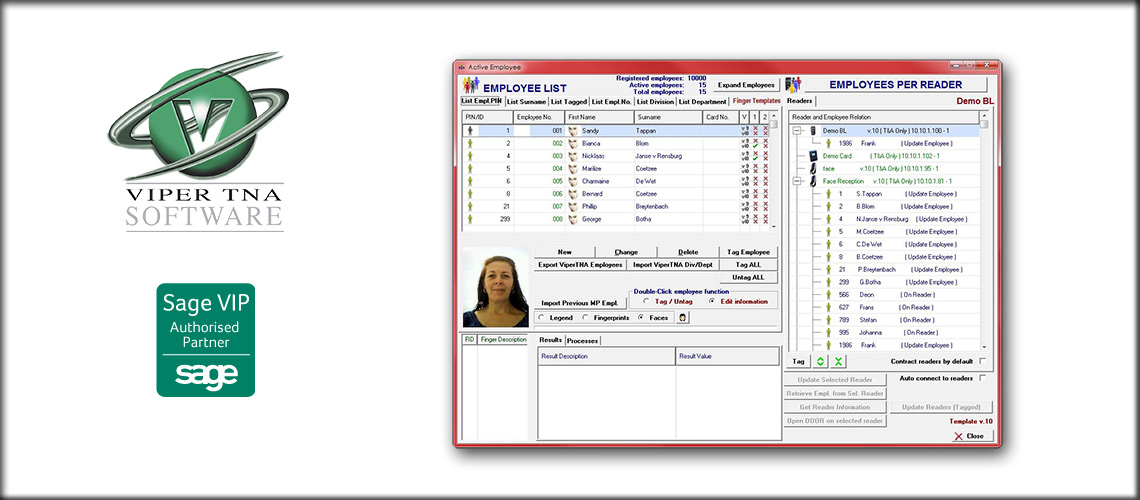Click the green up-down arrows button beside Tag

pos(820,361)
